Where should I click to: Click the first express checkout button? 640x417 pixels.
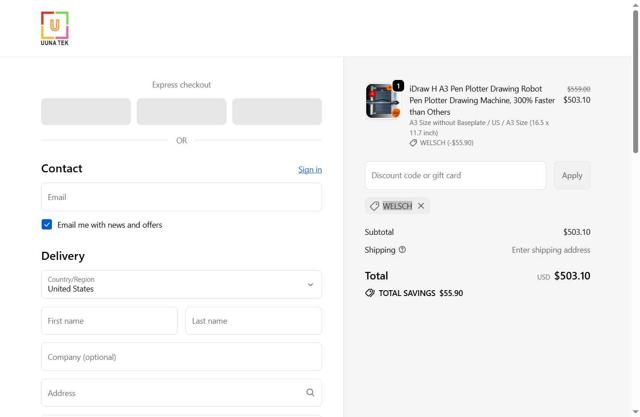pos(86,111)
